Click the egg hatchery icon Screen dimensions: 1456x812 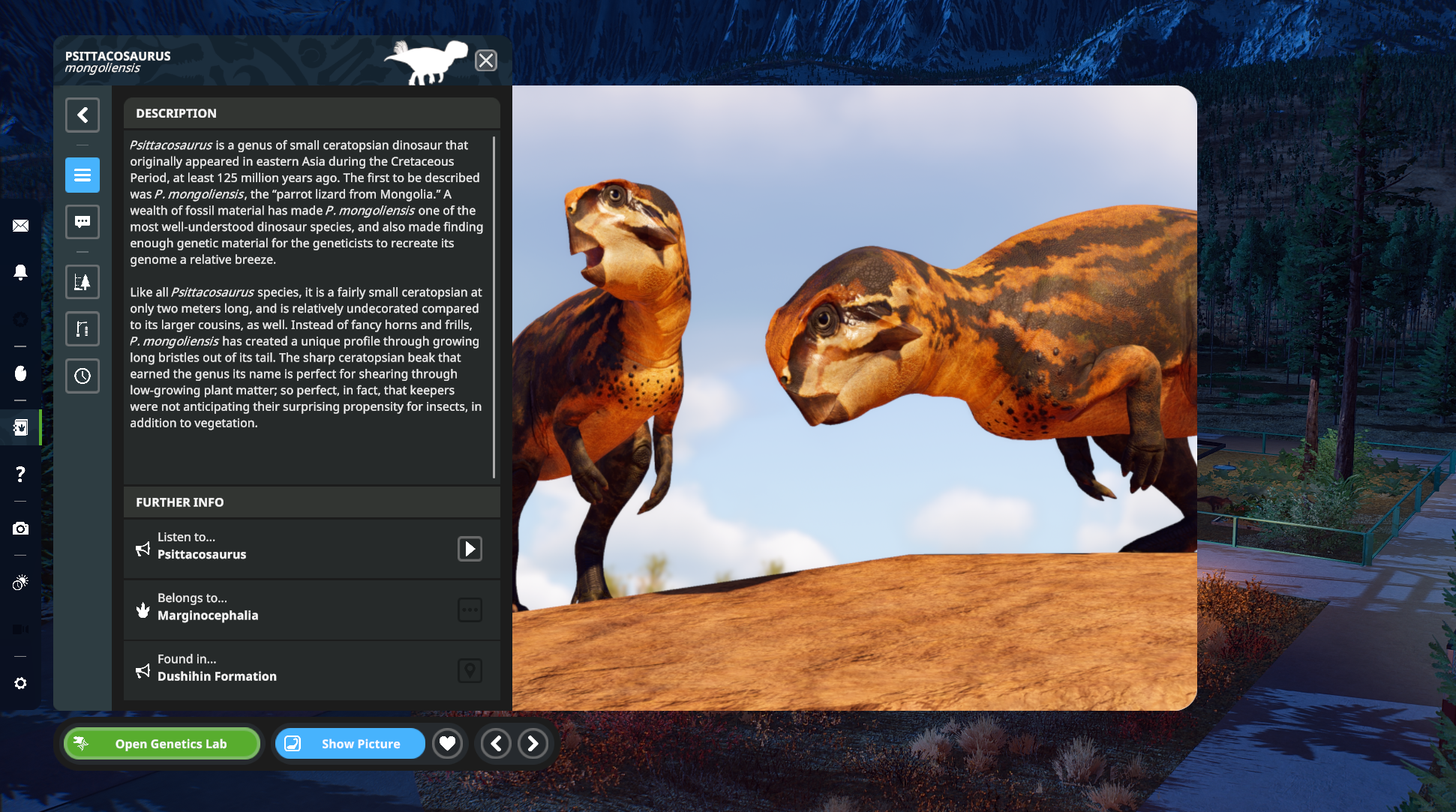(20, 373)
